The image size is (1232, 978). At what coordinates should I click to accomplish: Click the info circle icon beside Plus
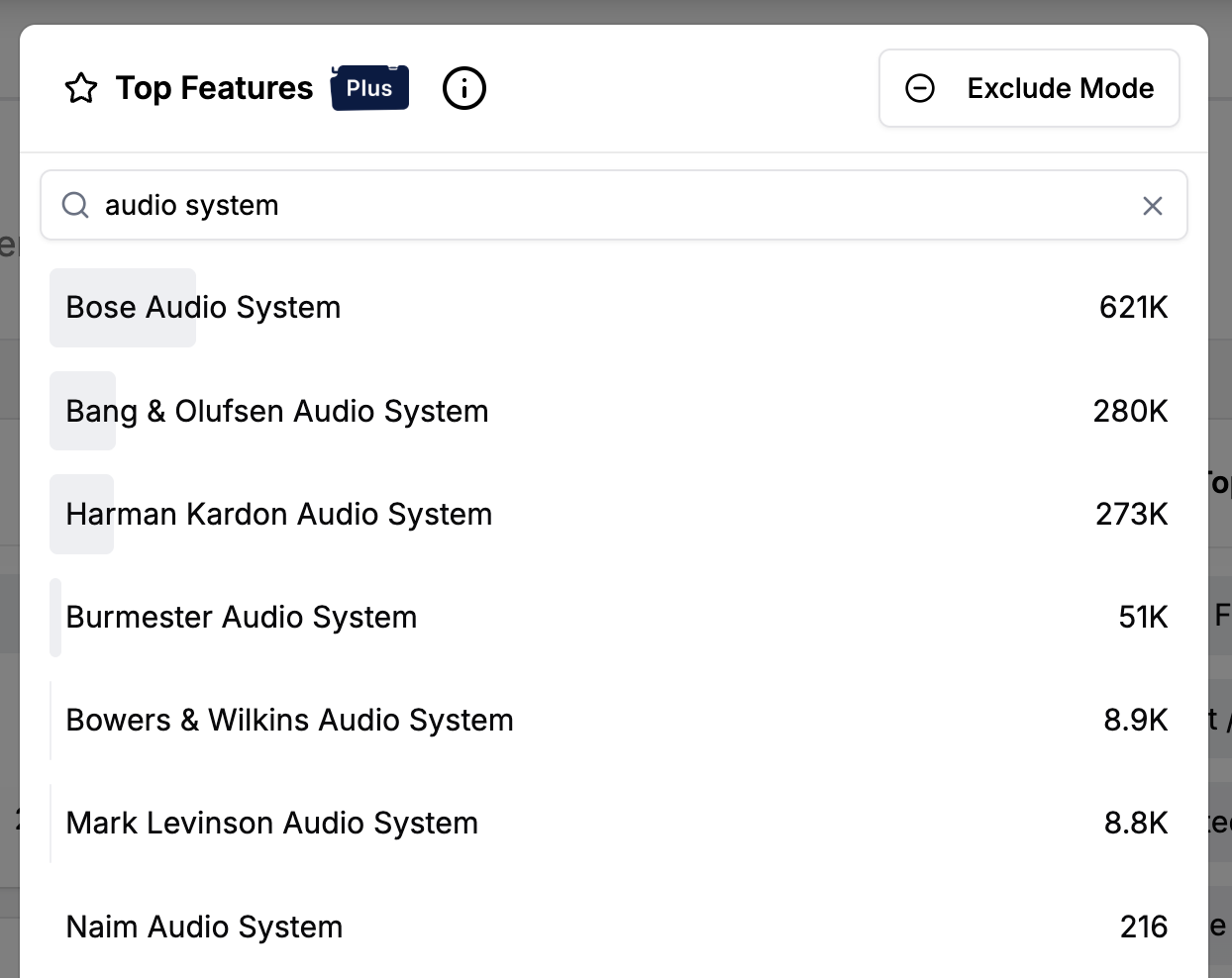click(x=464, y=88)
